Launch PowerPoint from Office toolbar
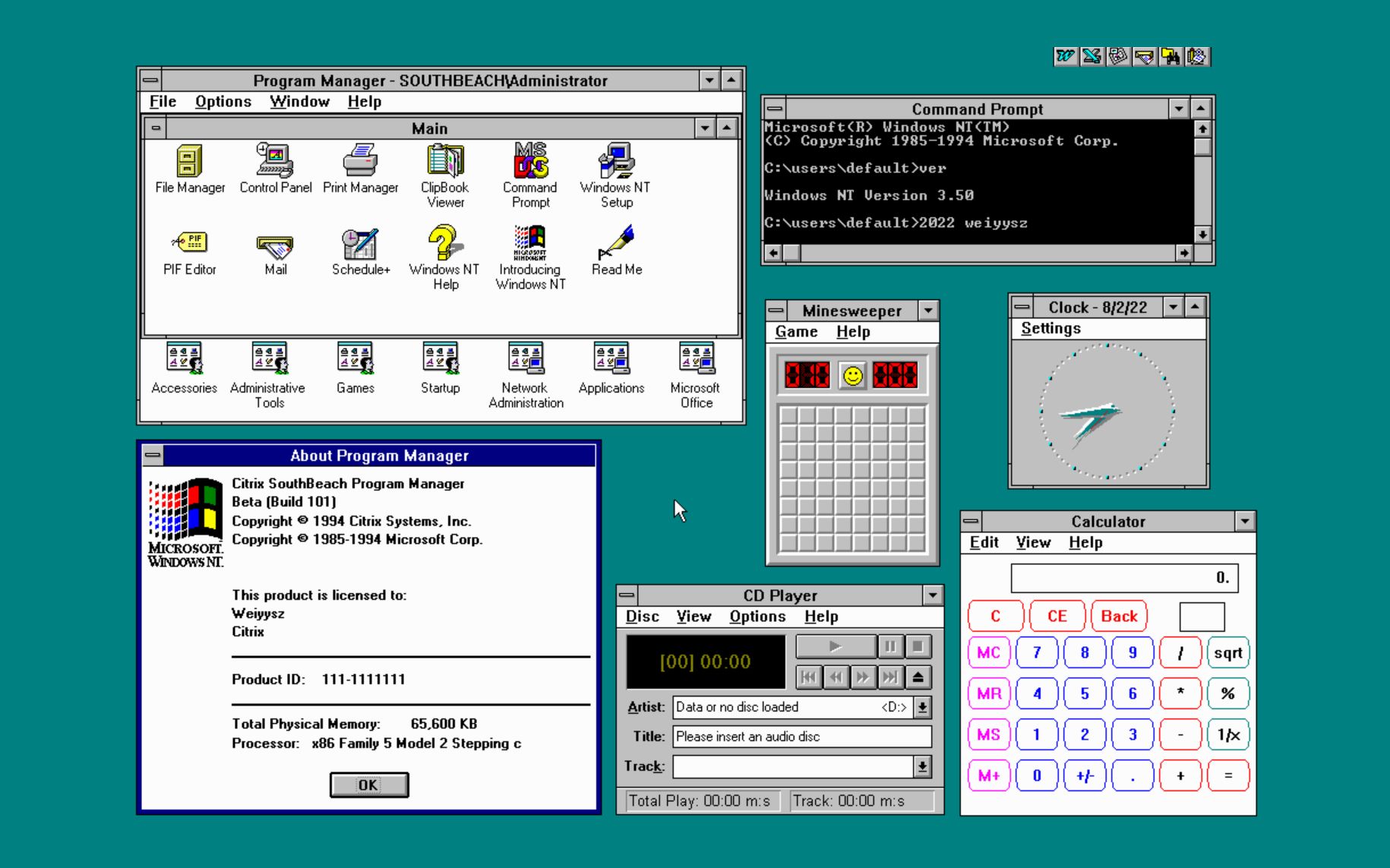 point(1118,56)
